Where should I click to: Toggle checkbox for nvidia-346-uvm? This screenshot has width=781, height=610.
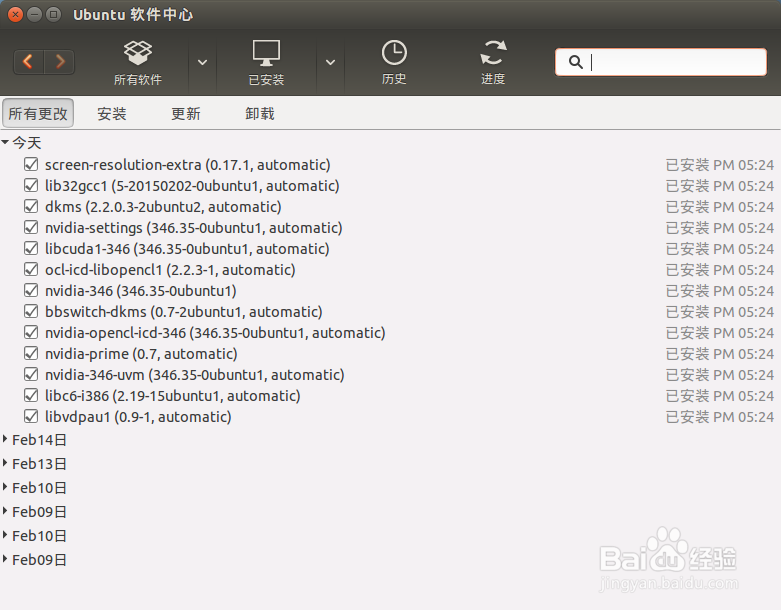pyautogui.click(x=31, y=374)
